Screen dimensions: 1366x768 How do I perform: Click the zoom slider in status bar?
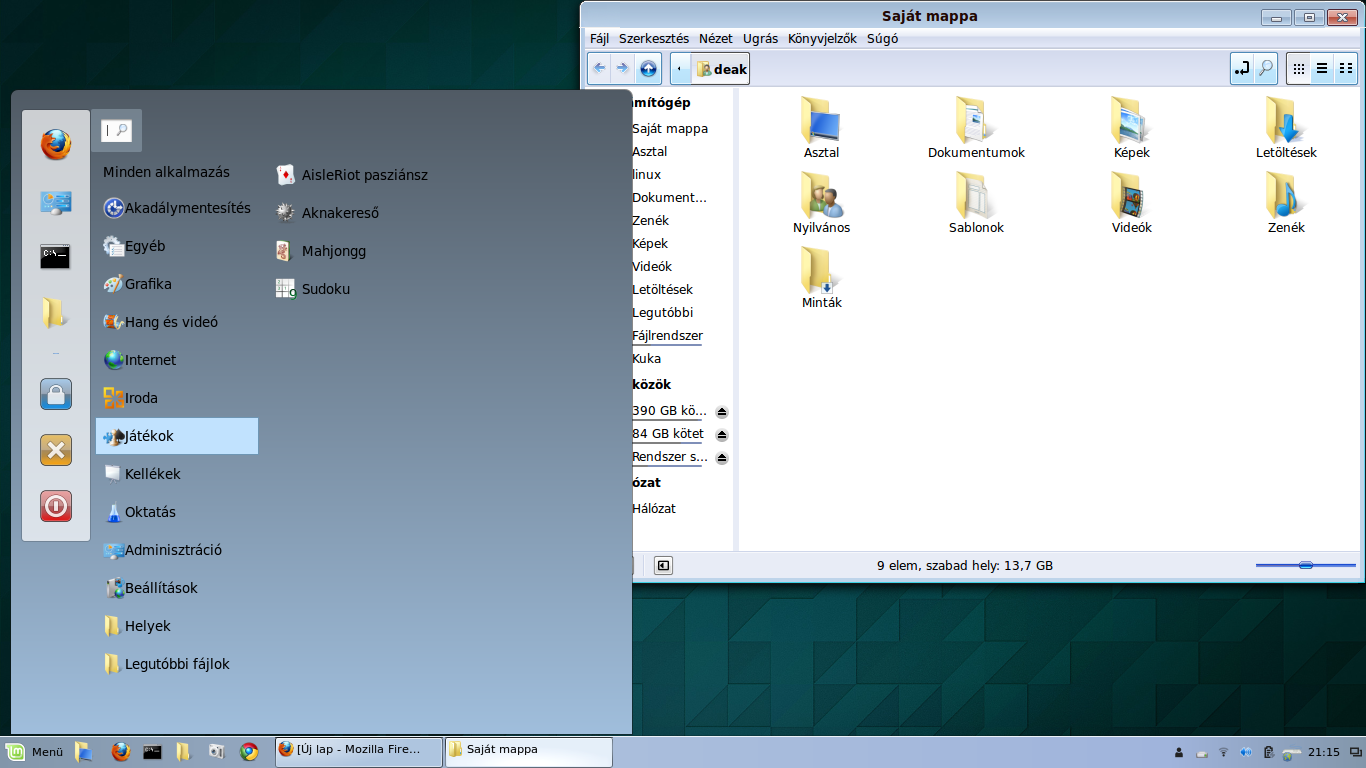click(x=1304, y=566)
